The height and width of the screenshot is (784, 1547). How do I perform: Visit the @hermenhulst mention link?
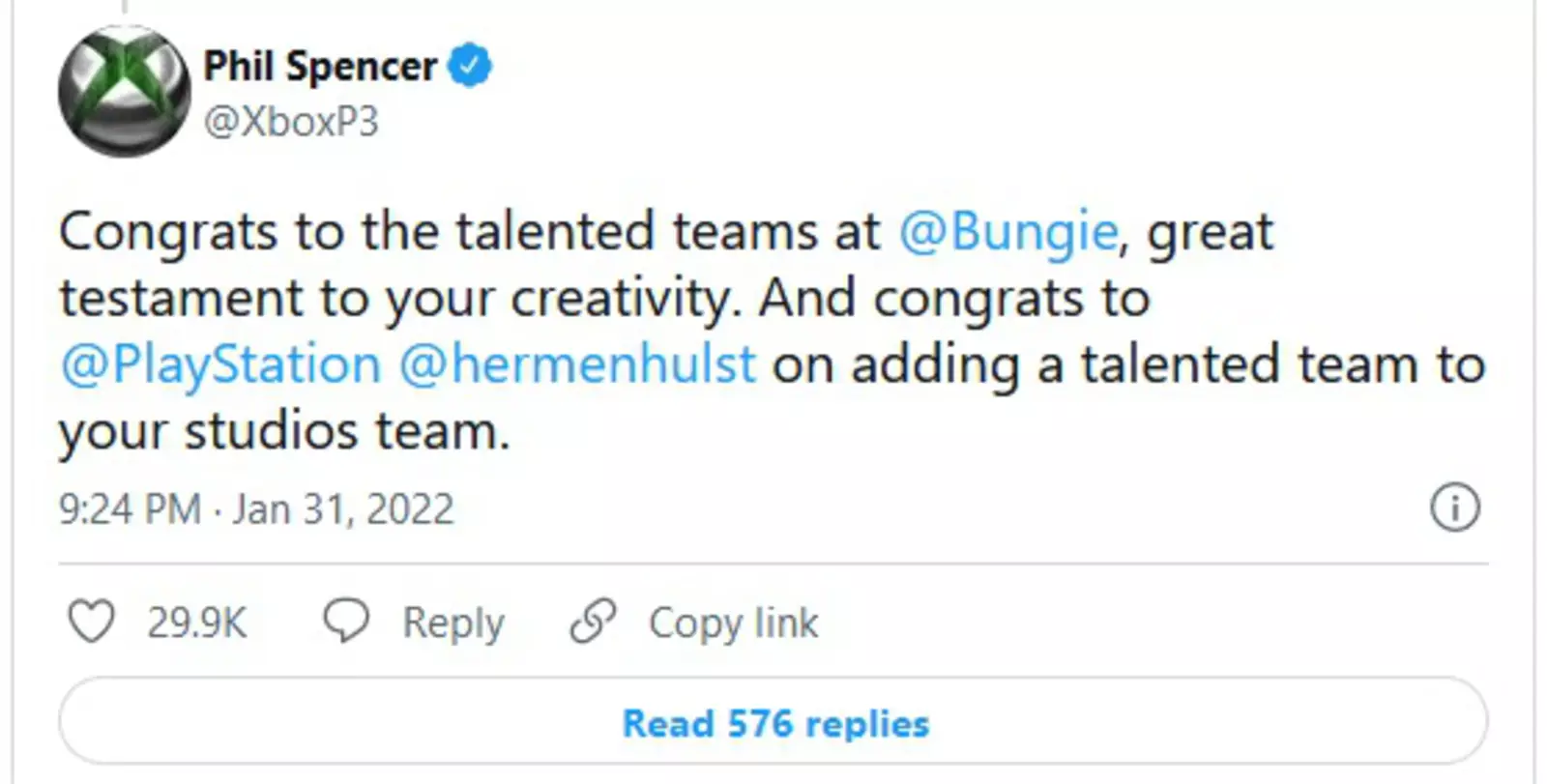point(577,364)
